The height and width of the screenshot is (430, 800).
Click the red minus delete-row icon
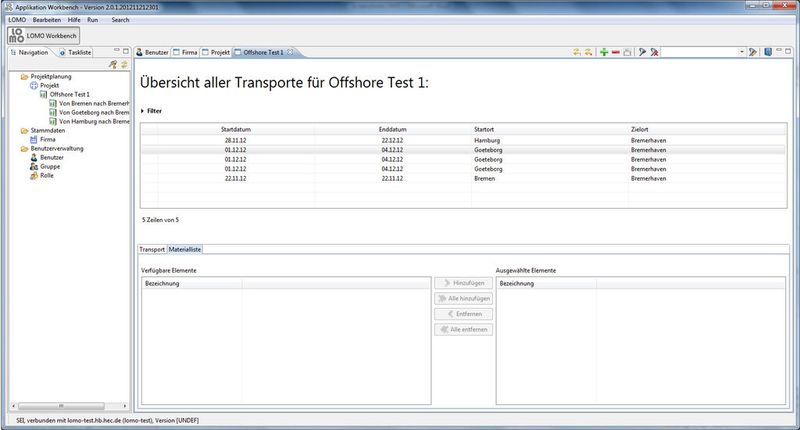coord(616,52)
